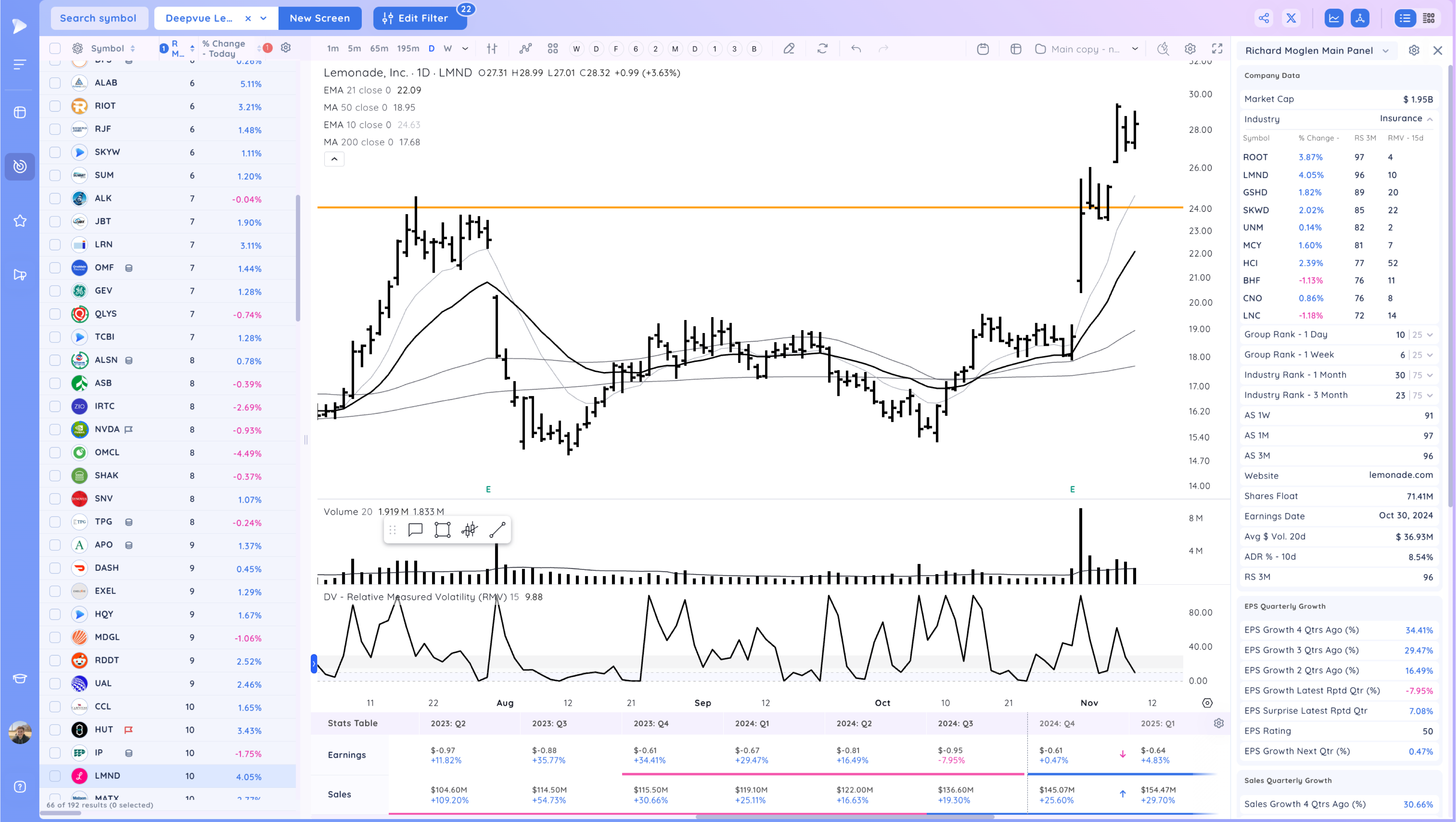Click the share icon in top bar
Image resolution: width=1456 pixels, height=822 pixels.
[x=1264, y=18]
